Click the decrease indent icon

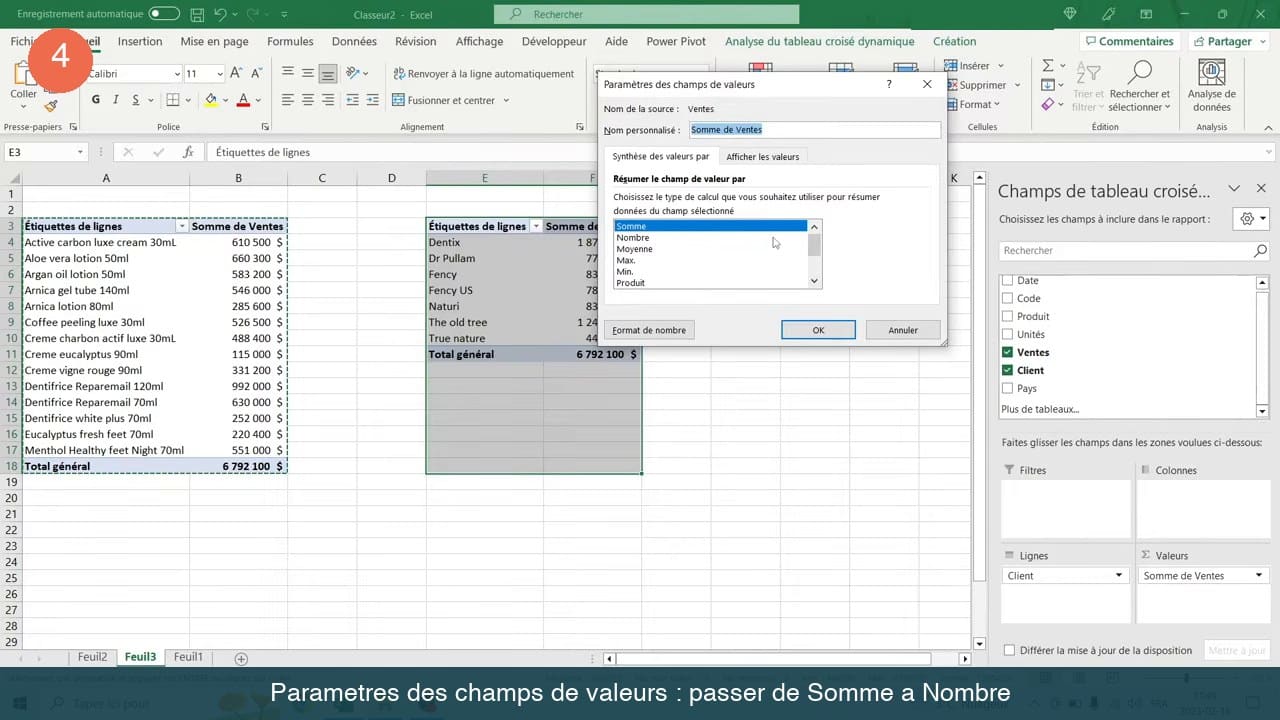pos(352,100)
